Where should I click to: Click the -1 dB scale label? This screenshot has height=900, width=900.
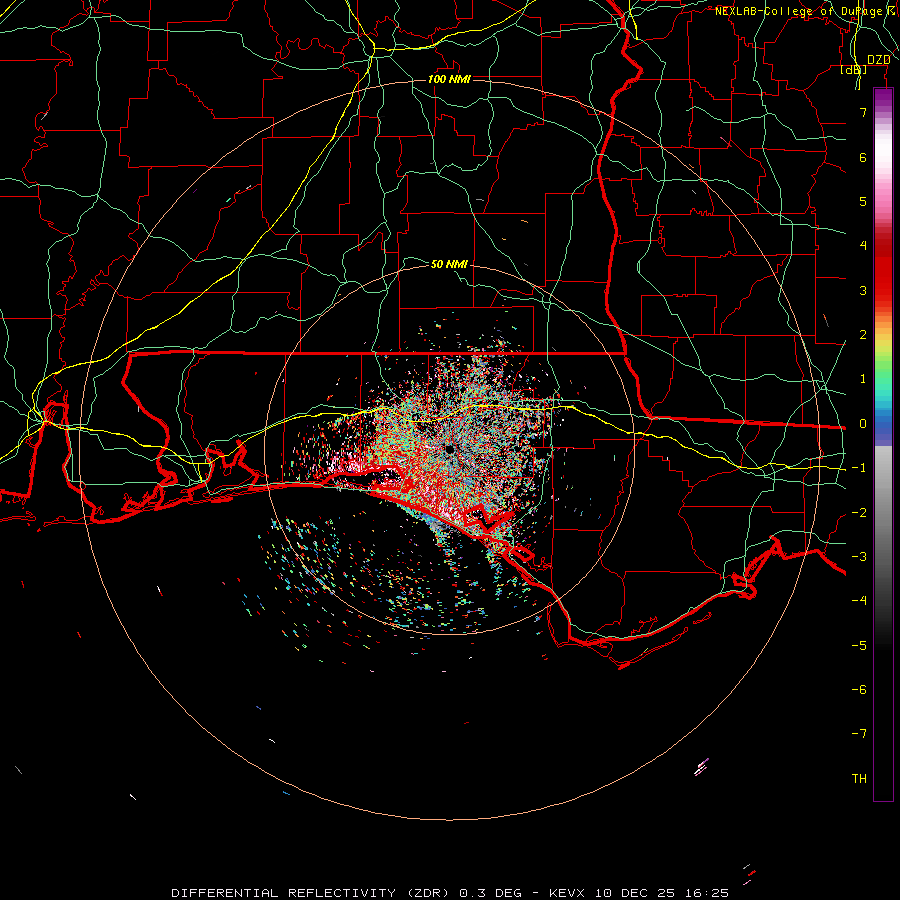pos(859,468)
